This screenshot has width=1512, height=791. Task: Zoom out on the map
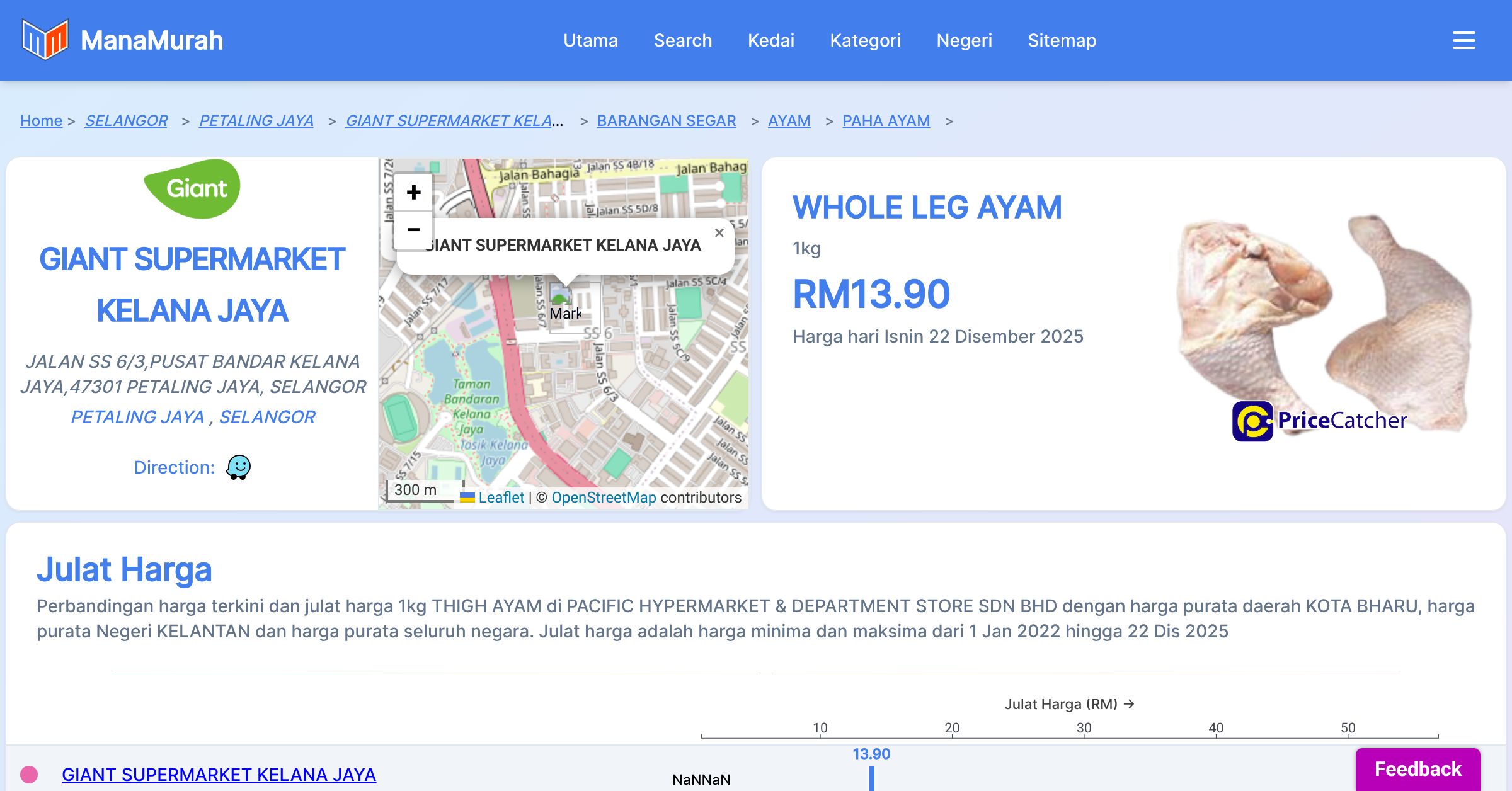[x=413, y=230]
